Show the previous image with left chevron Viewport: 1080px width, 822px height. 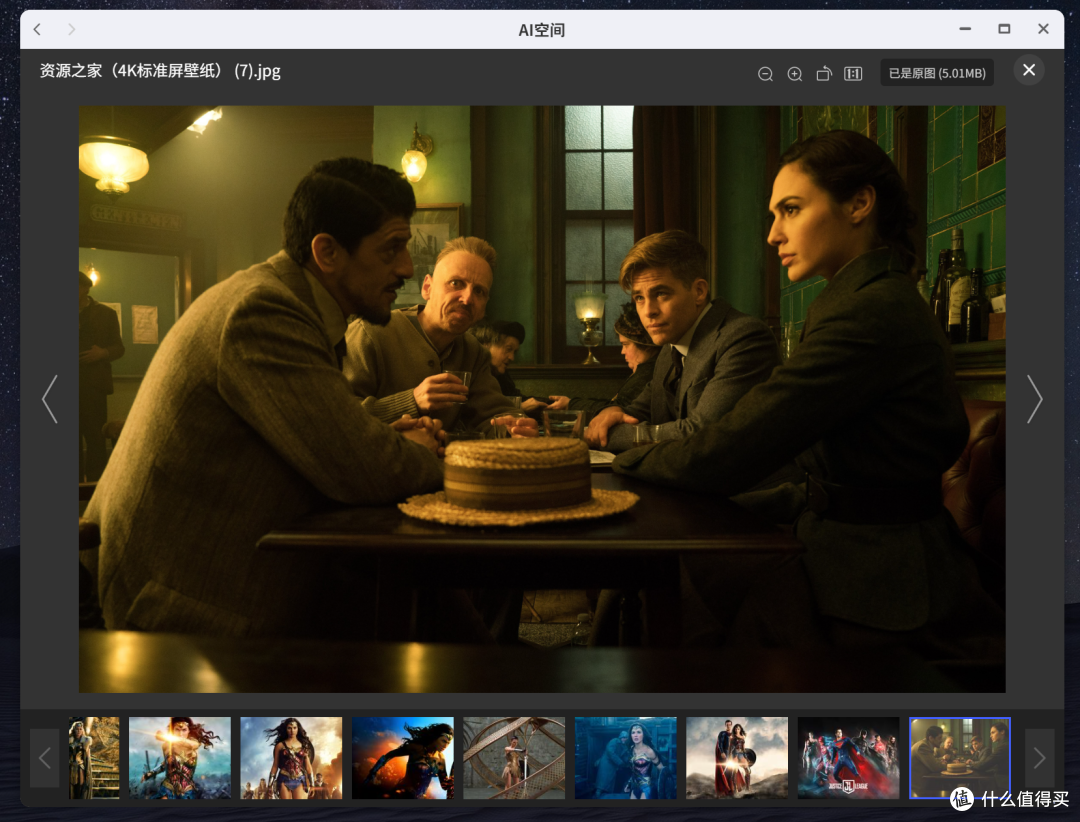click(50, 399)
